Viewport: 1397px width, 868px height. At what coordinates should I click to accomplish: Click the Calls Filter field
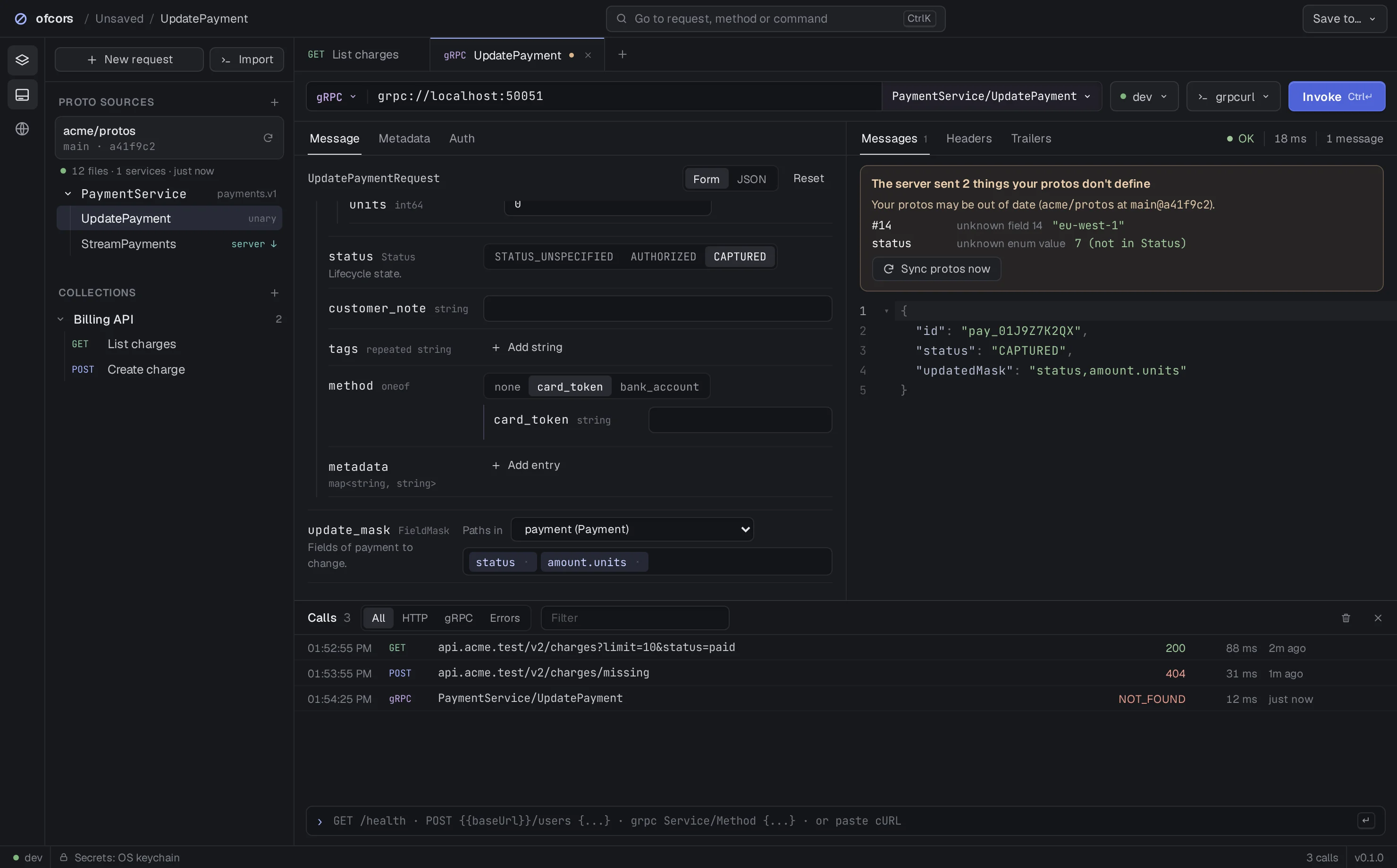[635, 618]
